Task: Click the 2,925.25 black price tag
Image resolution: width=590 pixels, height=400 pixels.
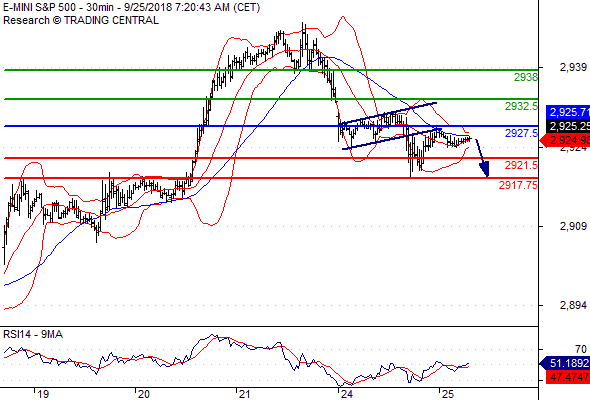Action: (568, 126)
